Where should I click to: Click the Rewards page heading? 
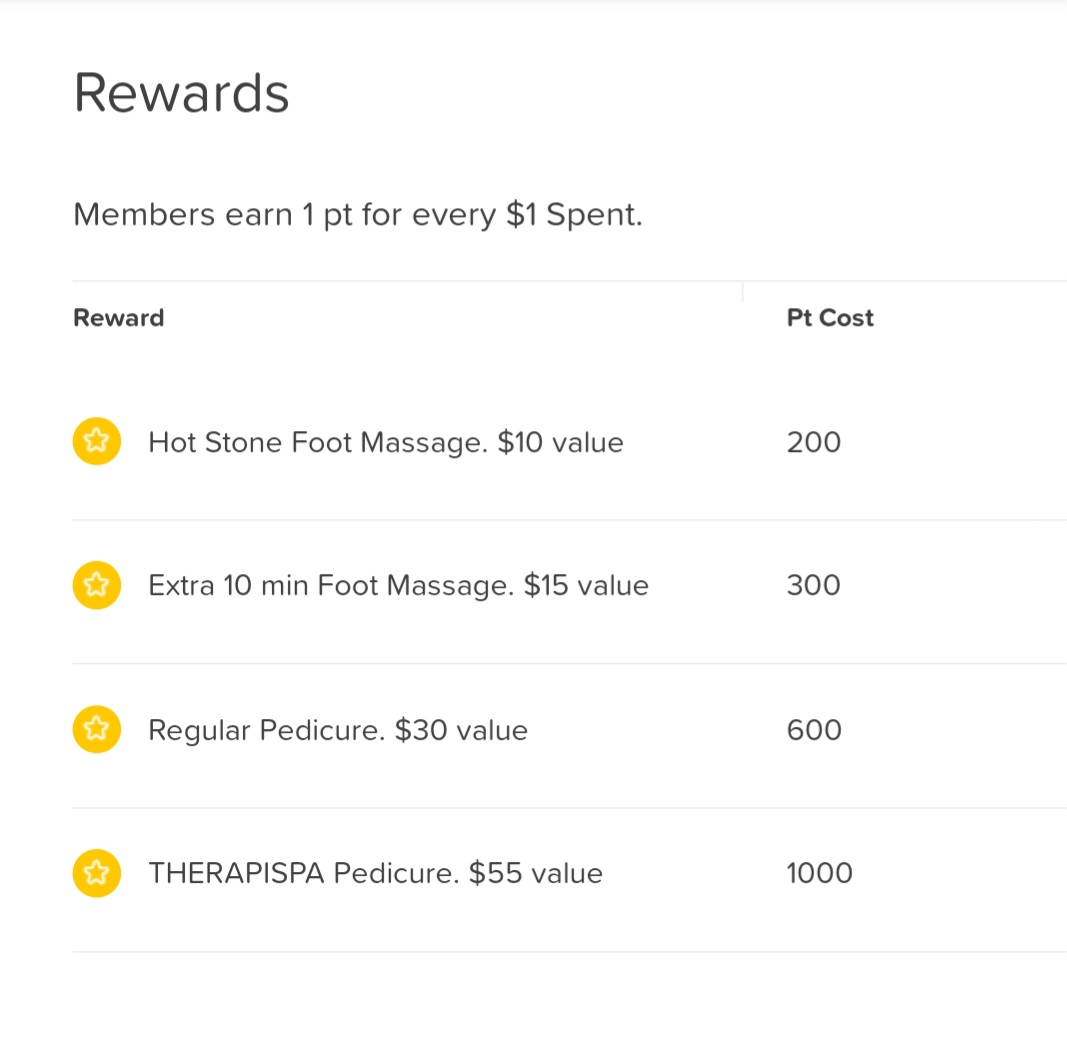(182, 93)
